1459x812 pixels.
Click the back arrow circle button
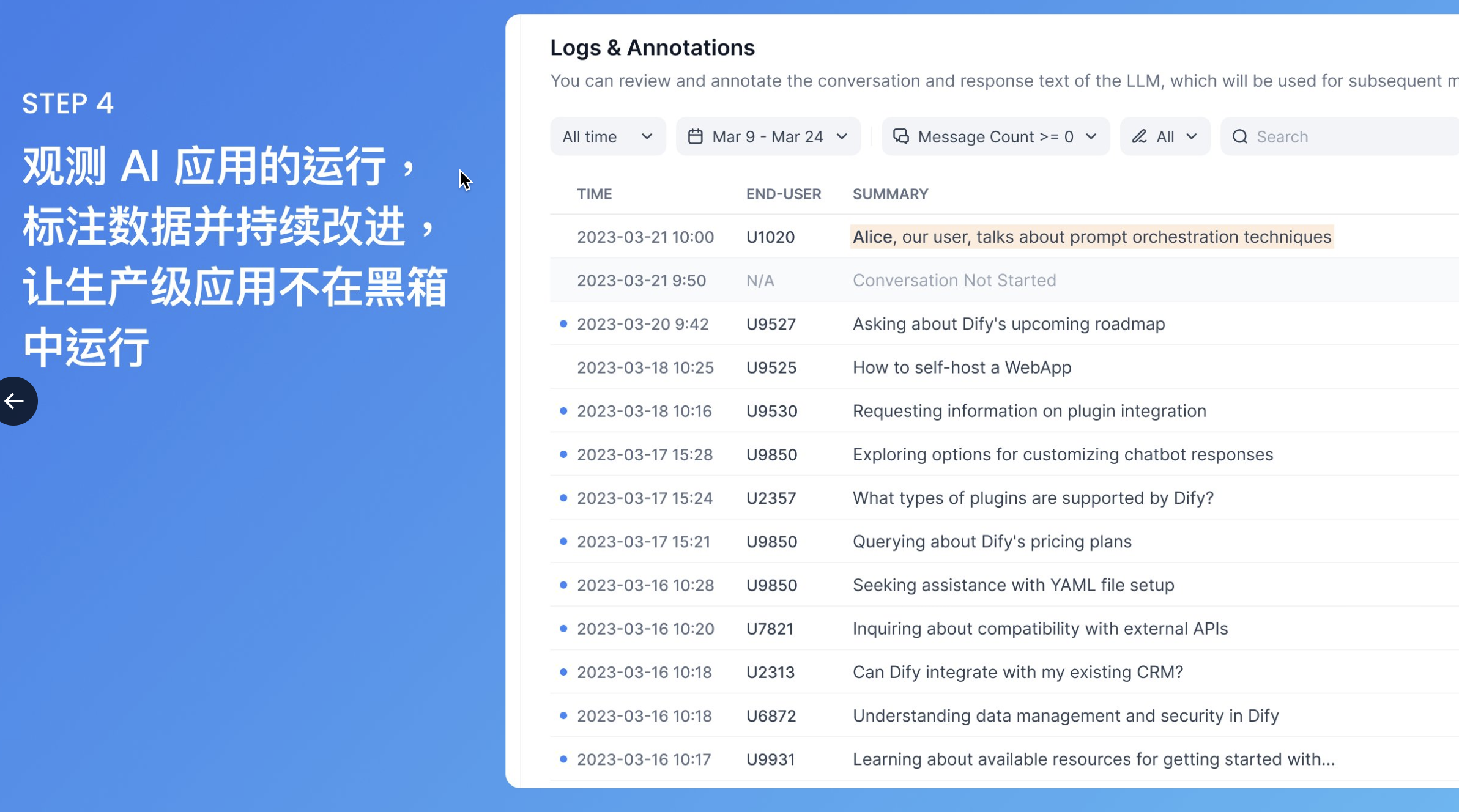click(x=15, y=401)
